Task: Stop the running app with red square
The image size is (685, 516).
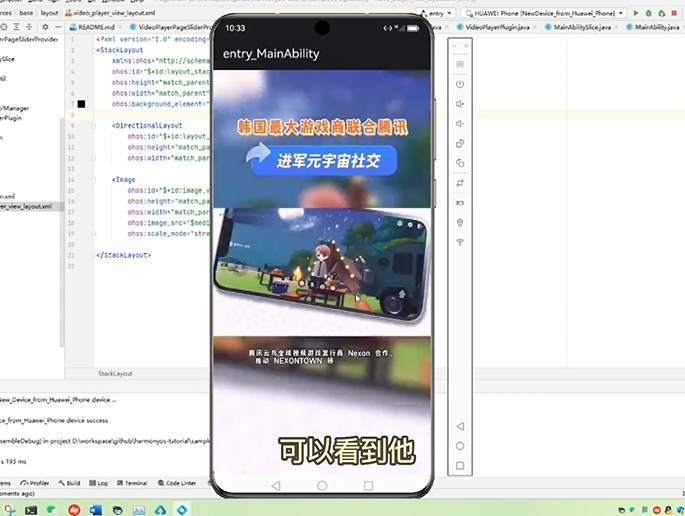Action: click(675, 13)
